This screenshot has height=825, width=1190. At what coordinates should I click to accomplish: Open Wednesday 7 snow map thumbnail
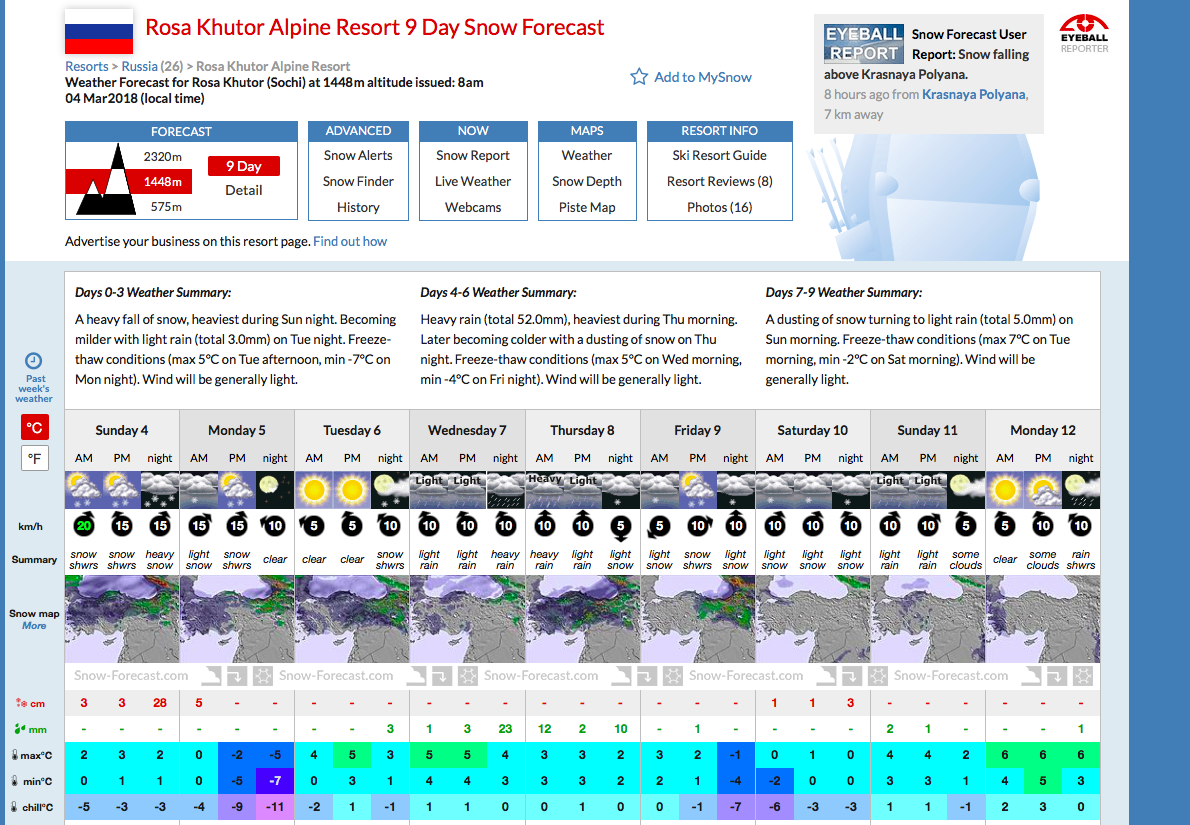[x=468, y=619]
